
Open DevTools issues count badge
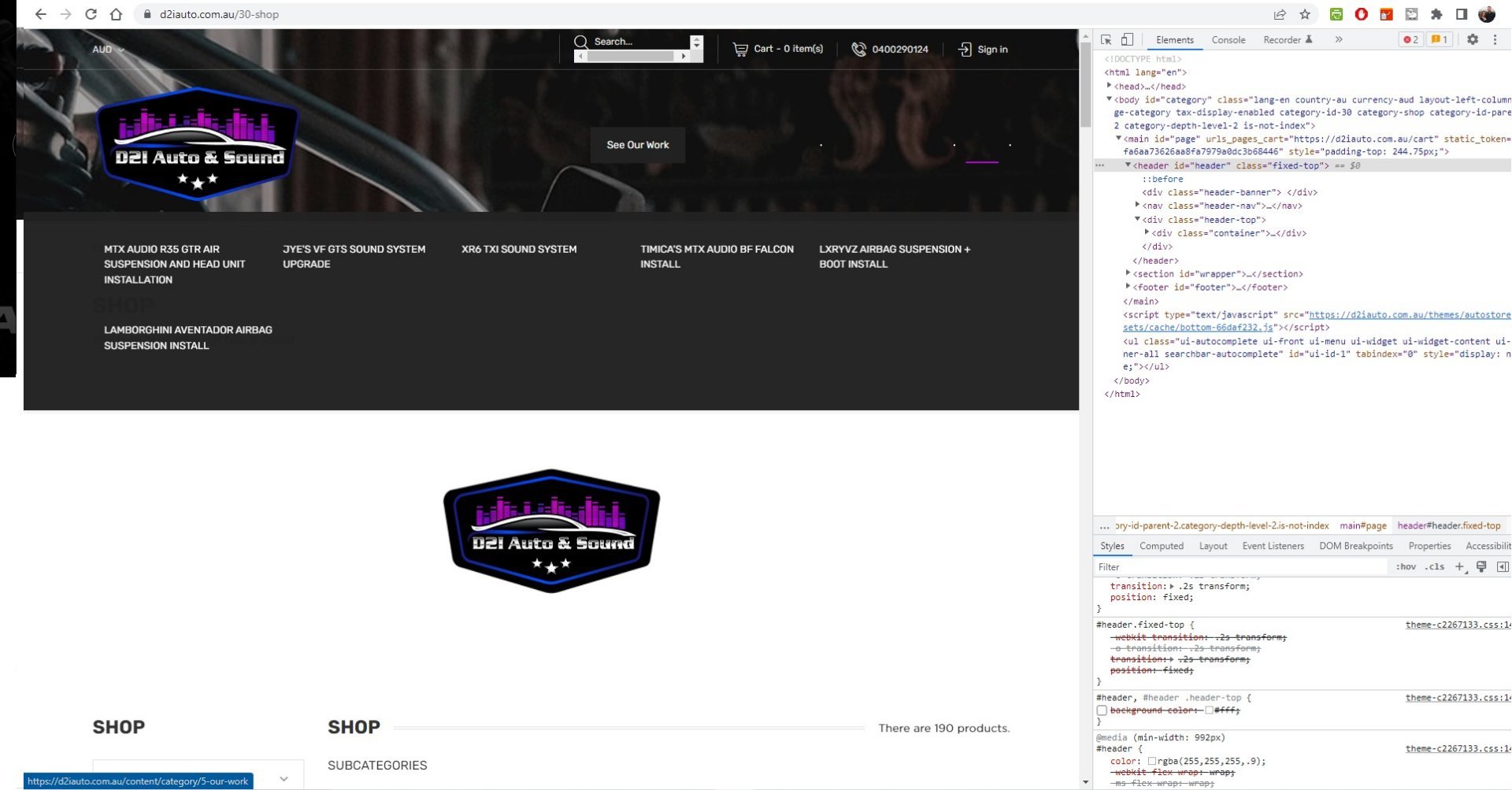click(x=1440, y=39)
